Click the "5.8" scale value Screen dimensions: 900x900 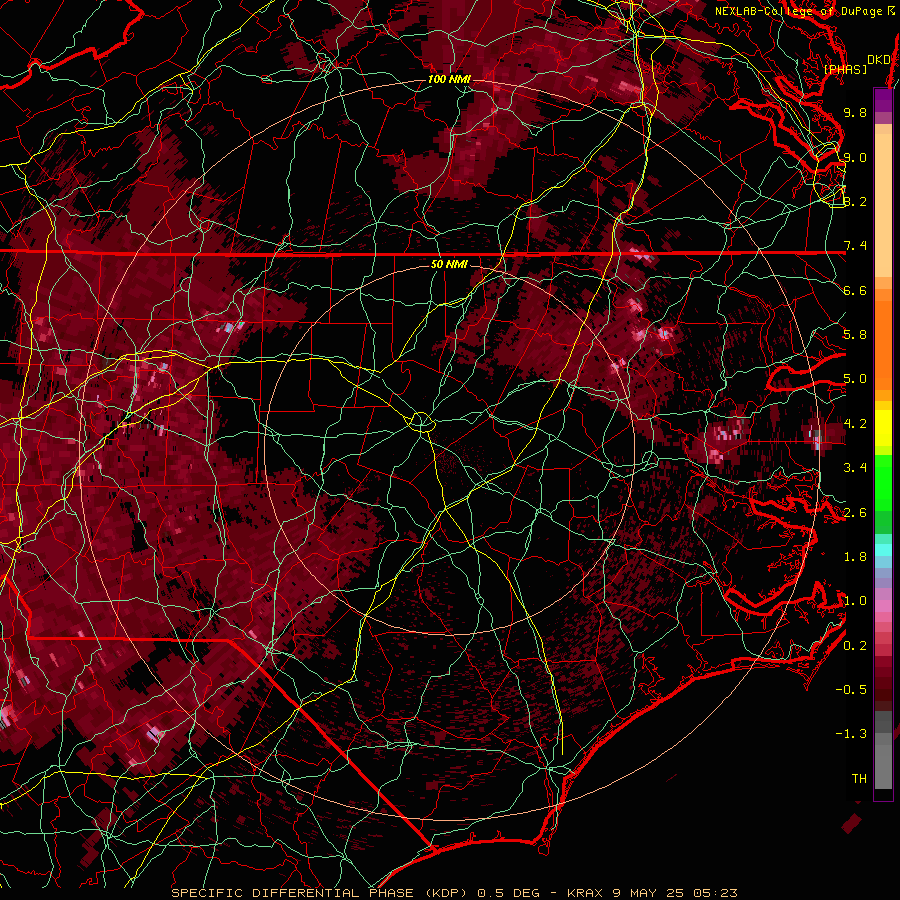coord(855,335)
